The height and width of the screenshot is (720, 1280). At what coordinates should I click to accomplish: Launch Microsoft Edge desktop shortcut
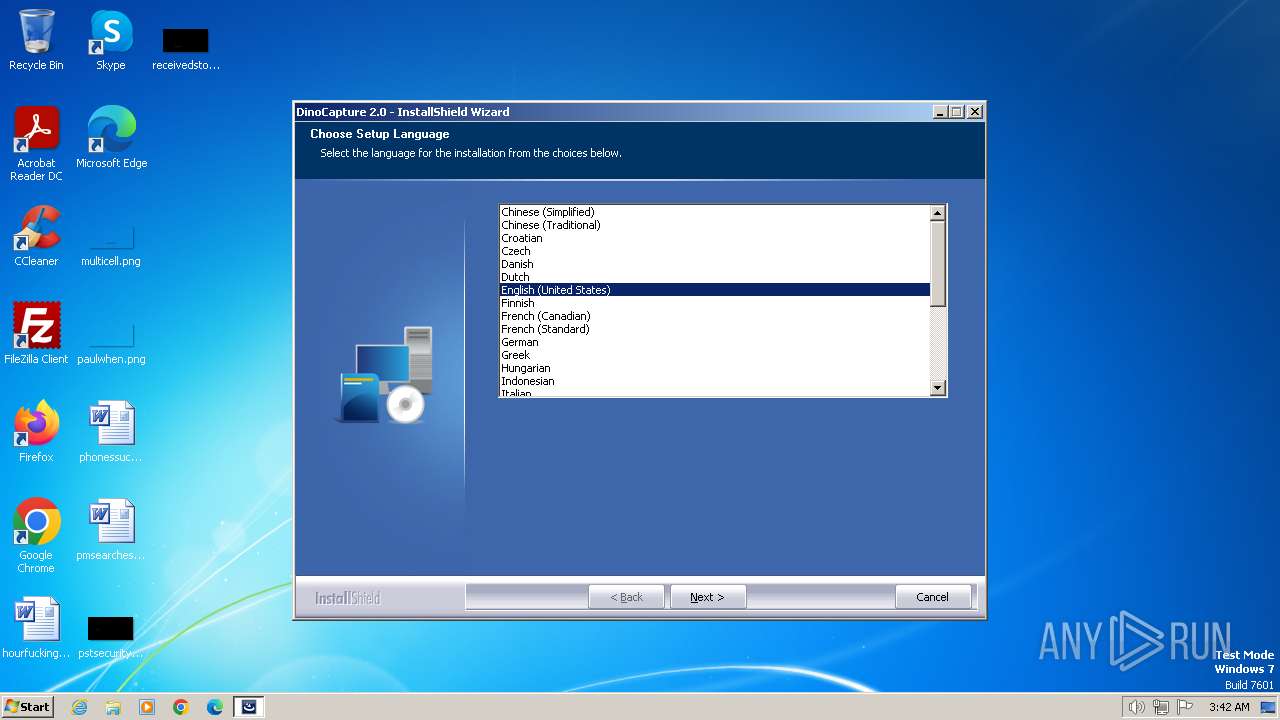[111, 138]
